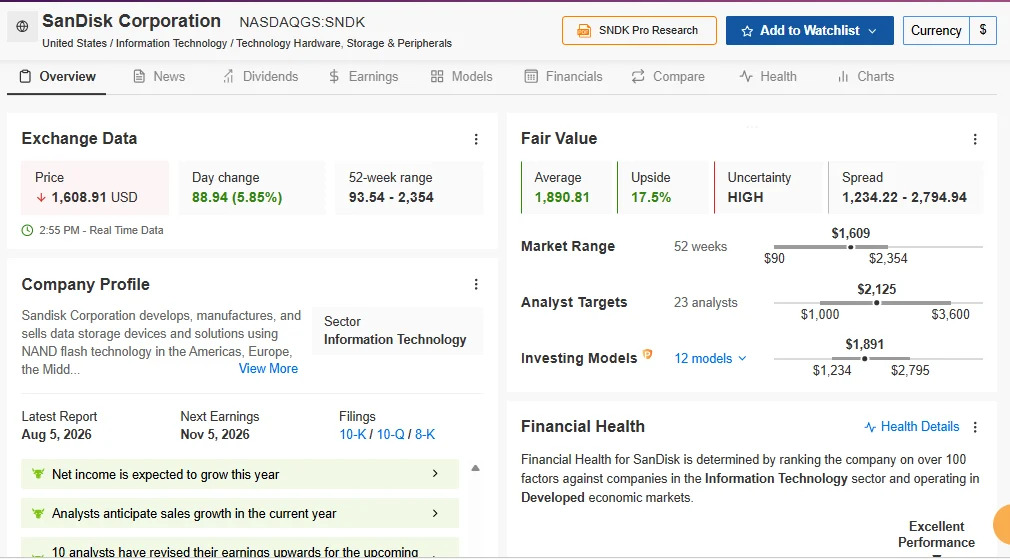
Task: Click '23 analysts' text
Action: click(705, 302)
